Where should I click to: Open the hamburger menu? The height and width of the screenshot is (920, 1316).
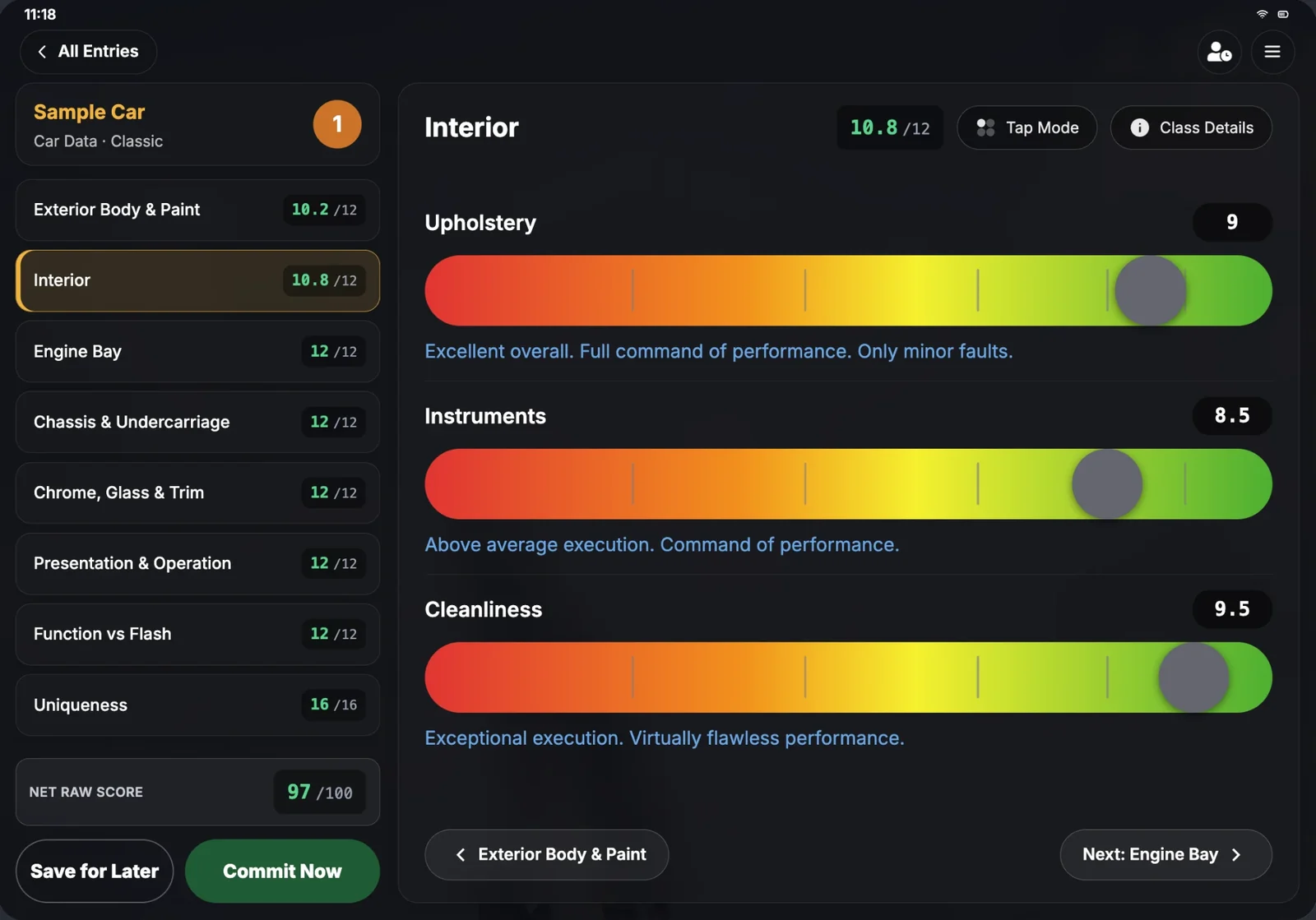point(1272,52)
